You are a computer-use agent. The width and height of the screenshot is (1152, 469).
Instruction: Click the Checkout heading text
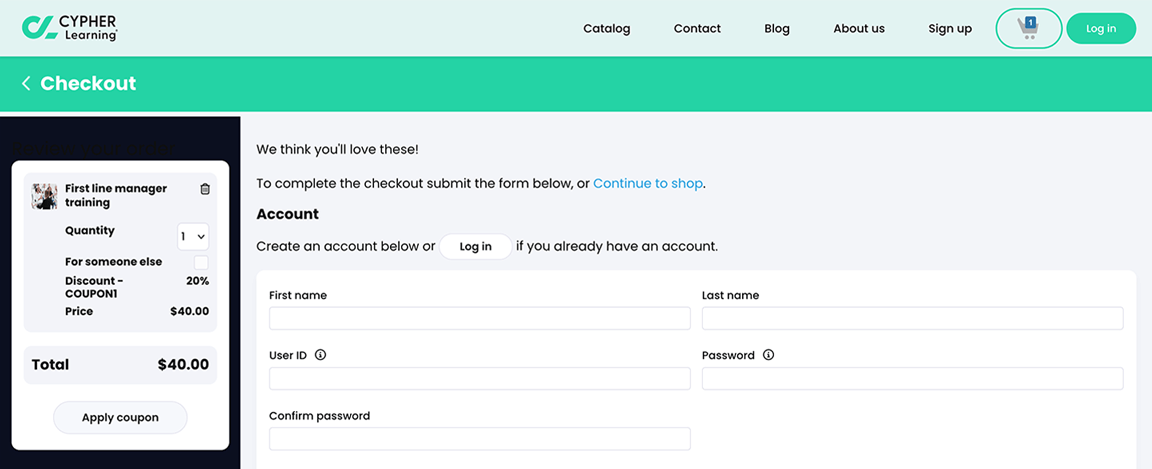pyautogui.click(x=88, y=84)
